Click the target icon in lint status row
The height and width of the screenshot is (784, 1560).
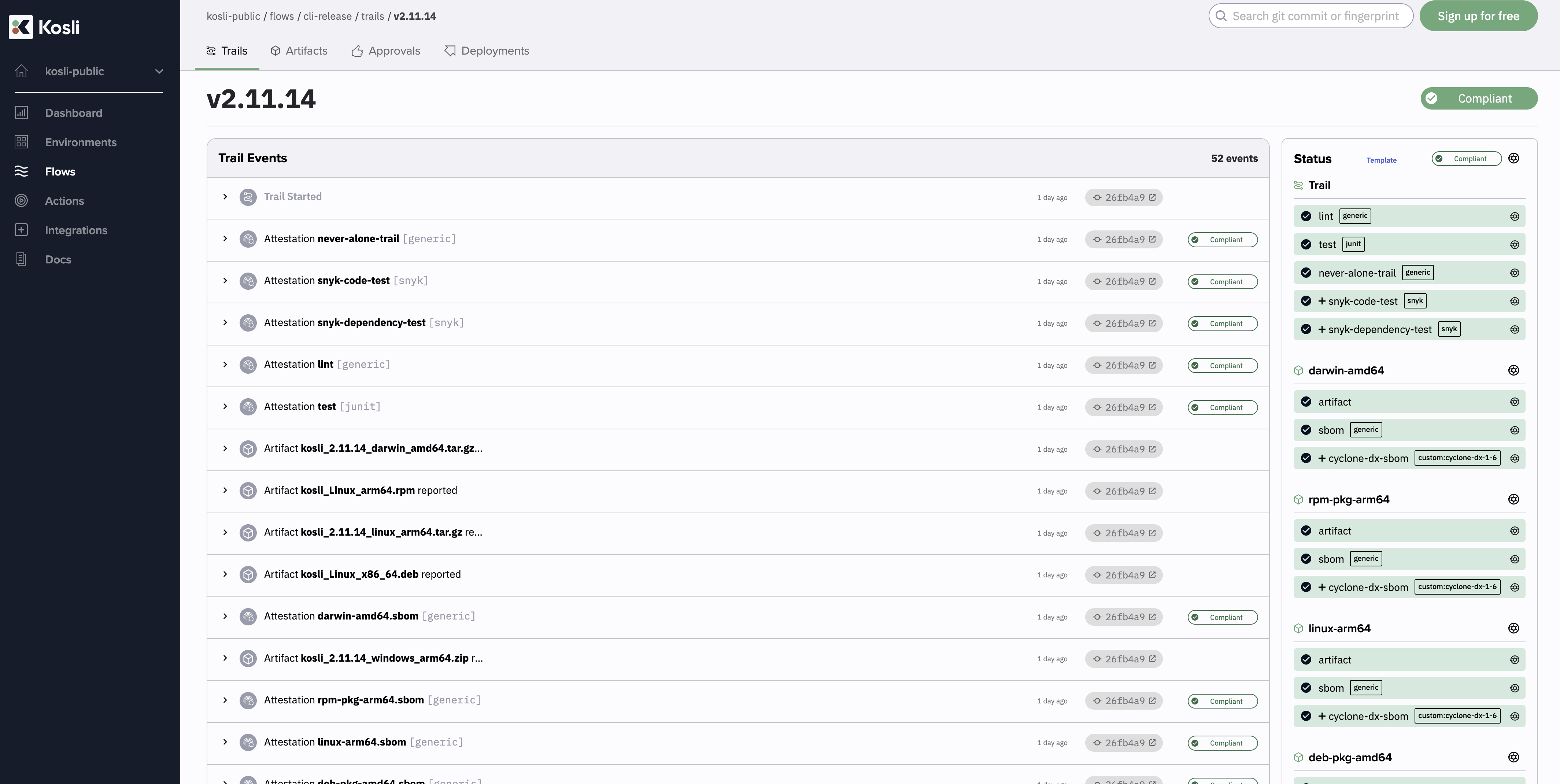[1514, 216]
